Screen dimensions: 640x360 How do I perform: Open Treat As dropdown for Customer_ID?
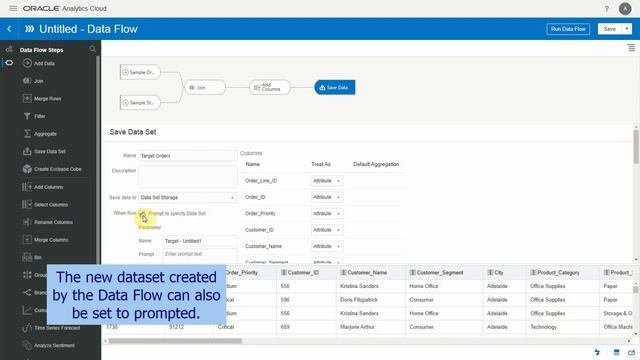click(327, 230)
